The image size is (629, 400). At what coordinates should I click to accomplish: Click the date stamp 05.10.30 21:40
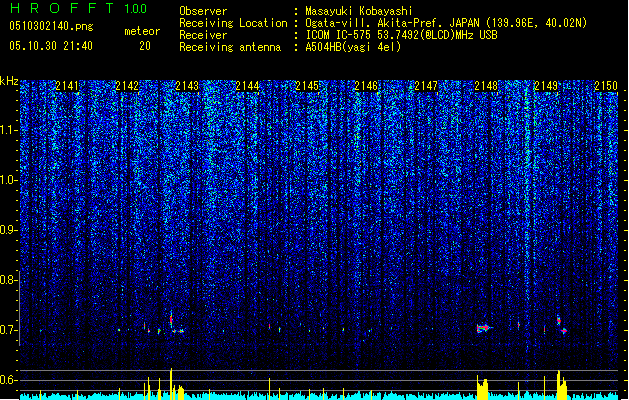[x=51, y=46]
